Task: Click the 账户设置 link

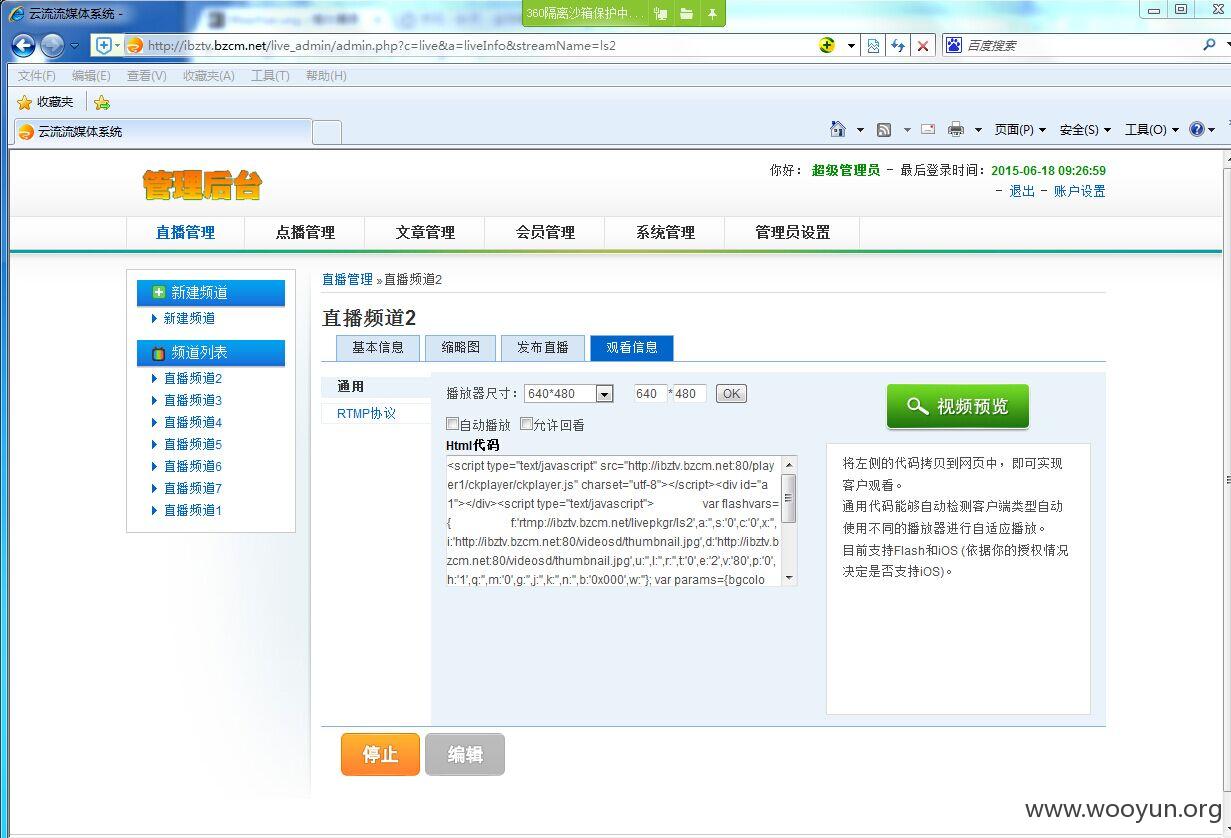Action: (x=1080, y=191)
